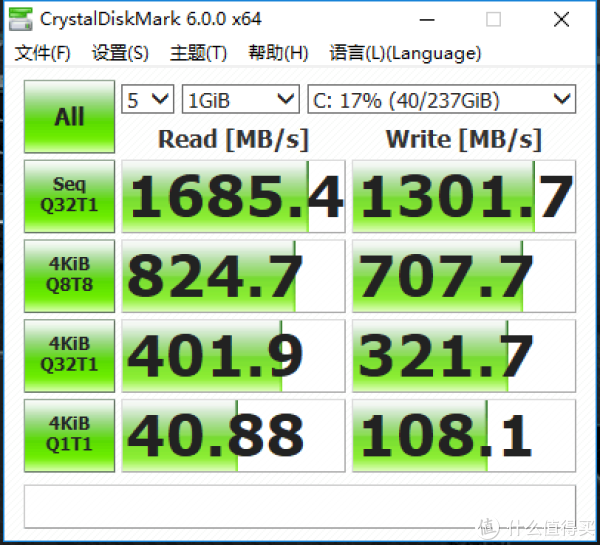Open the 帮助(H) menu
This screenshot has width=600, height=545.
(x=278, y=53)
